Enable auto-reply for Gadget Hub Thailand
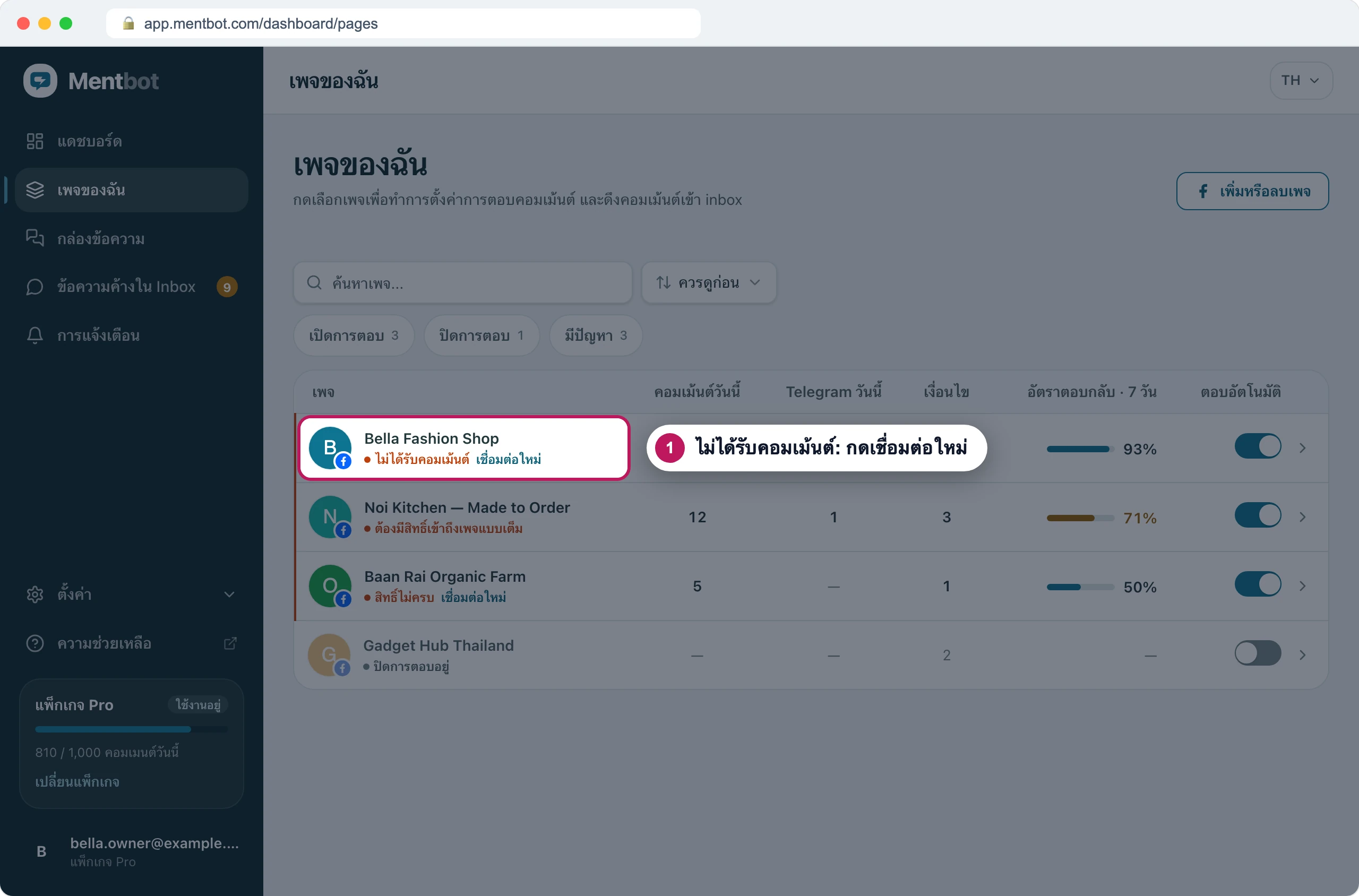 [x=1257, y=653]
